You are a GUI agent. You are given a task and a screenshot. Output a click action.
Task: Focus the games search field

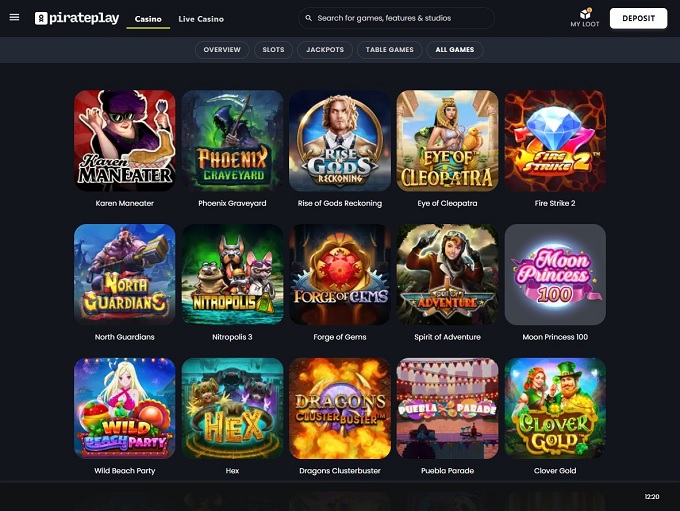(396, 18)
